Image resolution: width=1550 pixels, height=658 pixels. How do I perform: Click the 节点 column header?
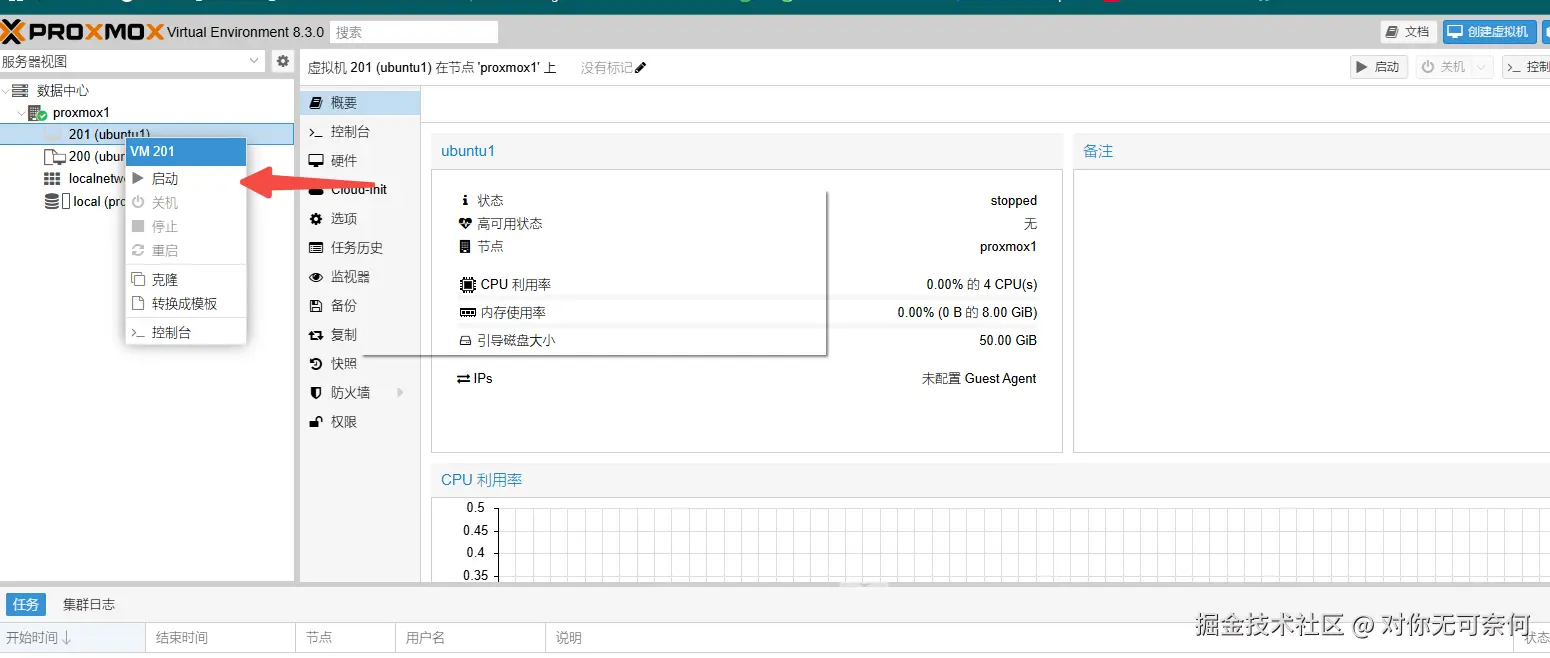[x=345, y=638]
